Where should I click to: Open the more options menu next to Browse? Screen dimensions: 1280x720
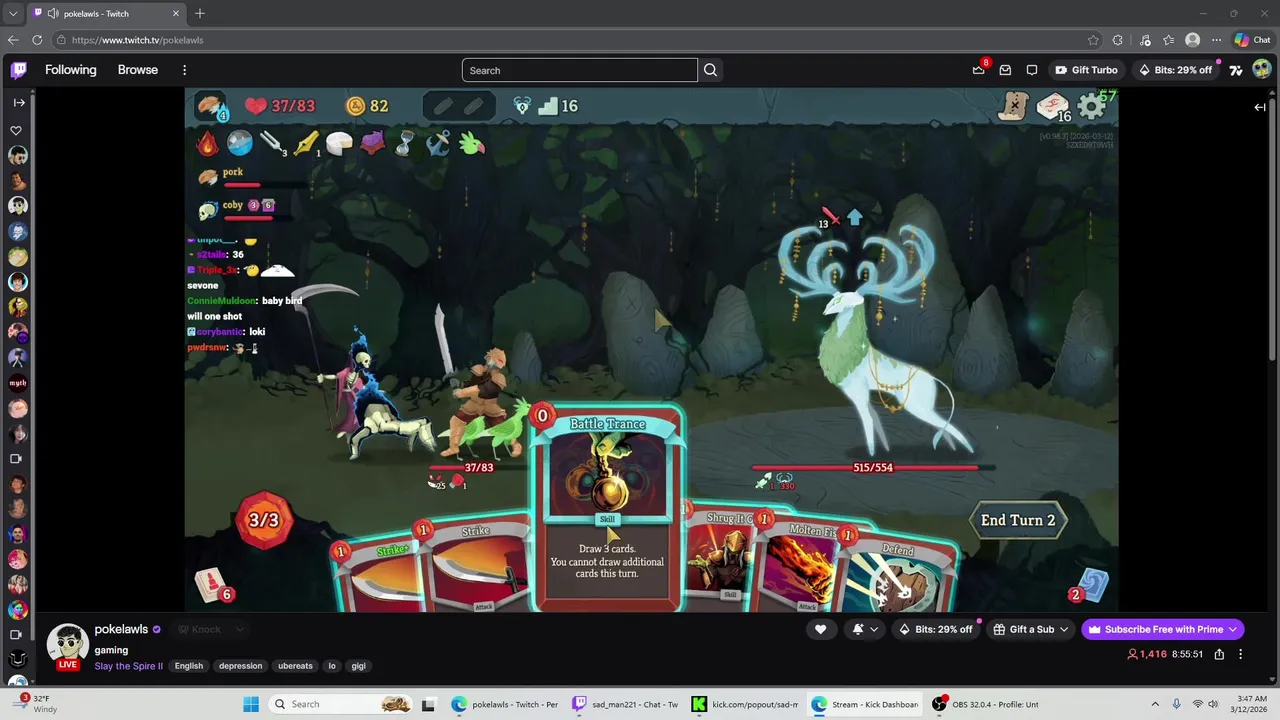pyautogui.click(x=184, y=70)
